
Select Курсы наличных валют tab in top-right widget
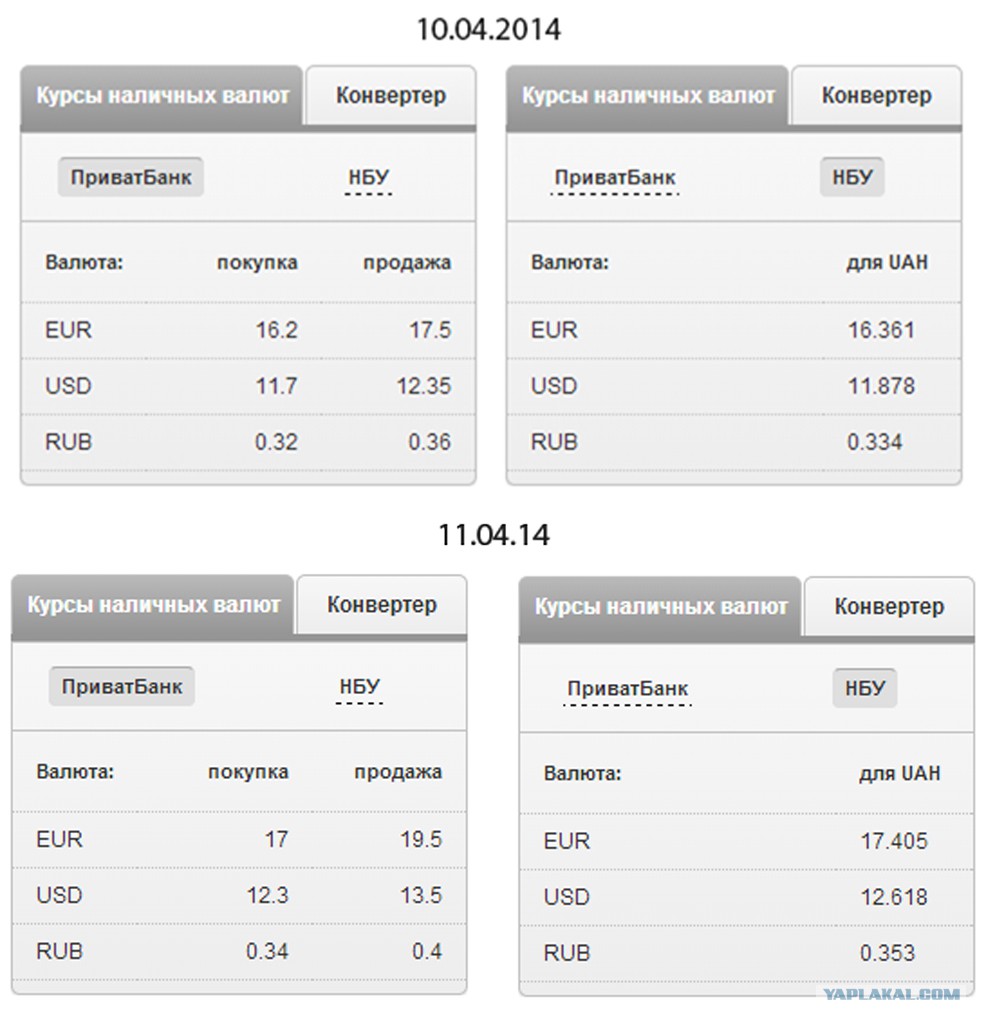[648, 96]
